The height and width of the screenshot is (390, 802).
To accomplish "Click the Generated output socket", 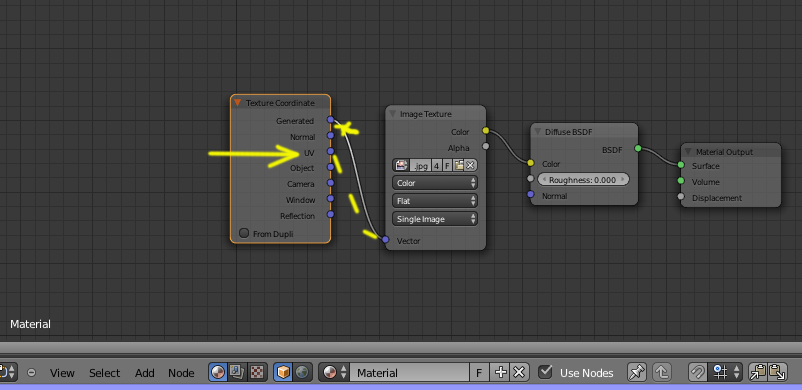I will pos(330,120).
